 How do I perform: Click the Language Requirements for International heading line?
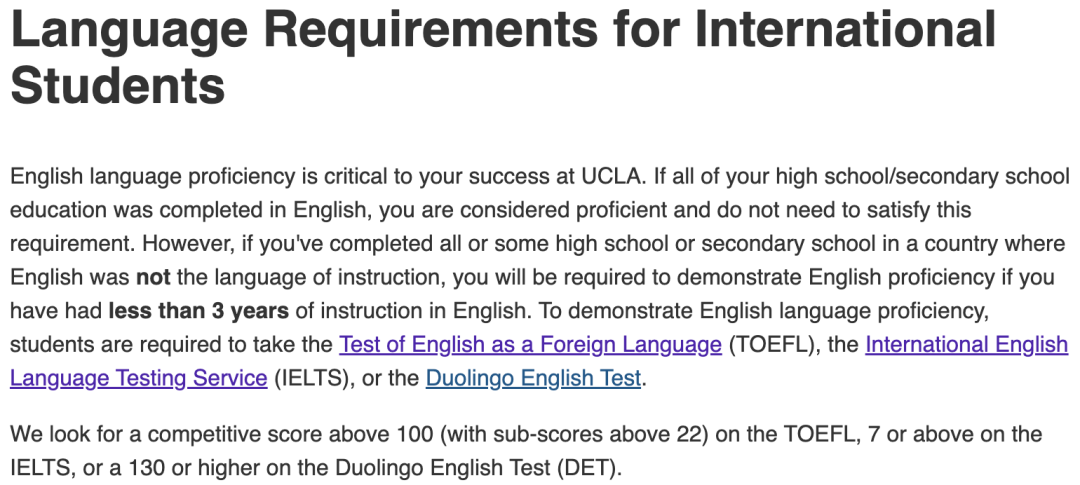(x=503, y=30)
